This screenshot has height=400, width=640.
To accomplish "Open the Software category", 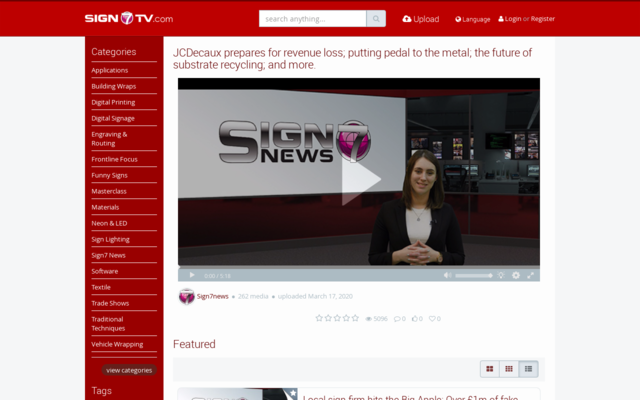I will (x=105, y=271).
